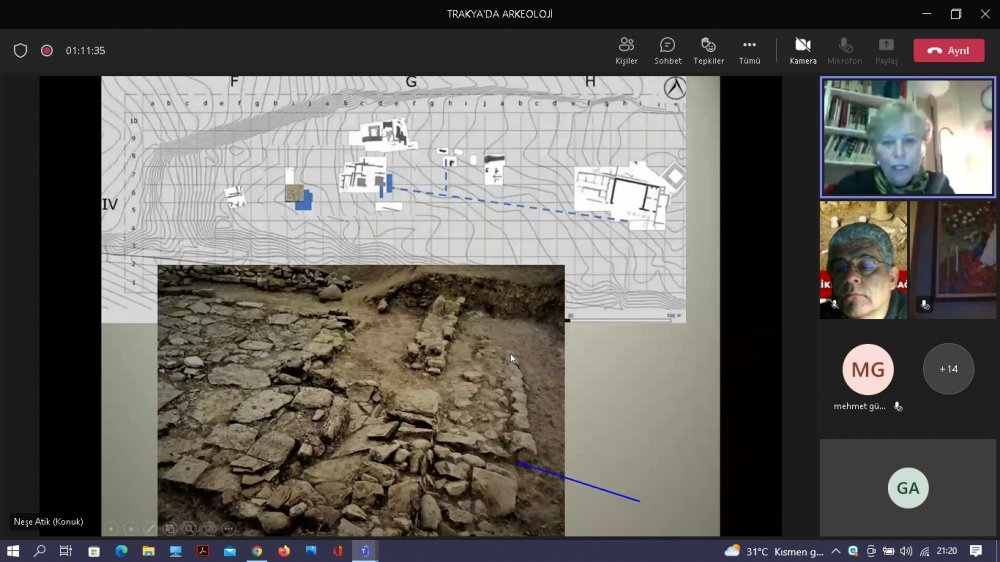Open the Kişiler participants panel
The height and width of the screenshot is (562, 1000).
pos(627,50)
